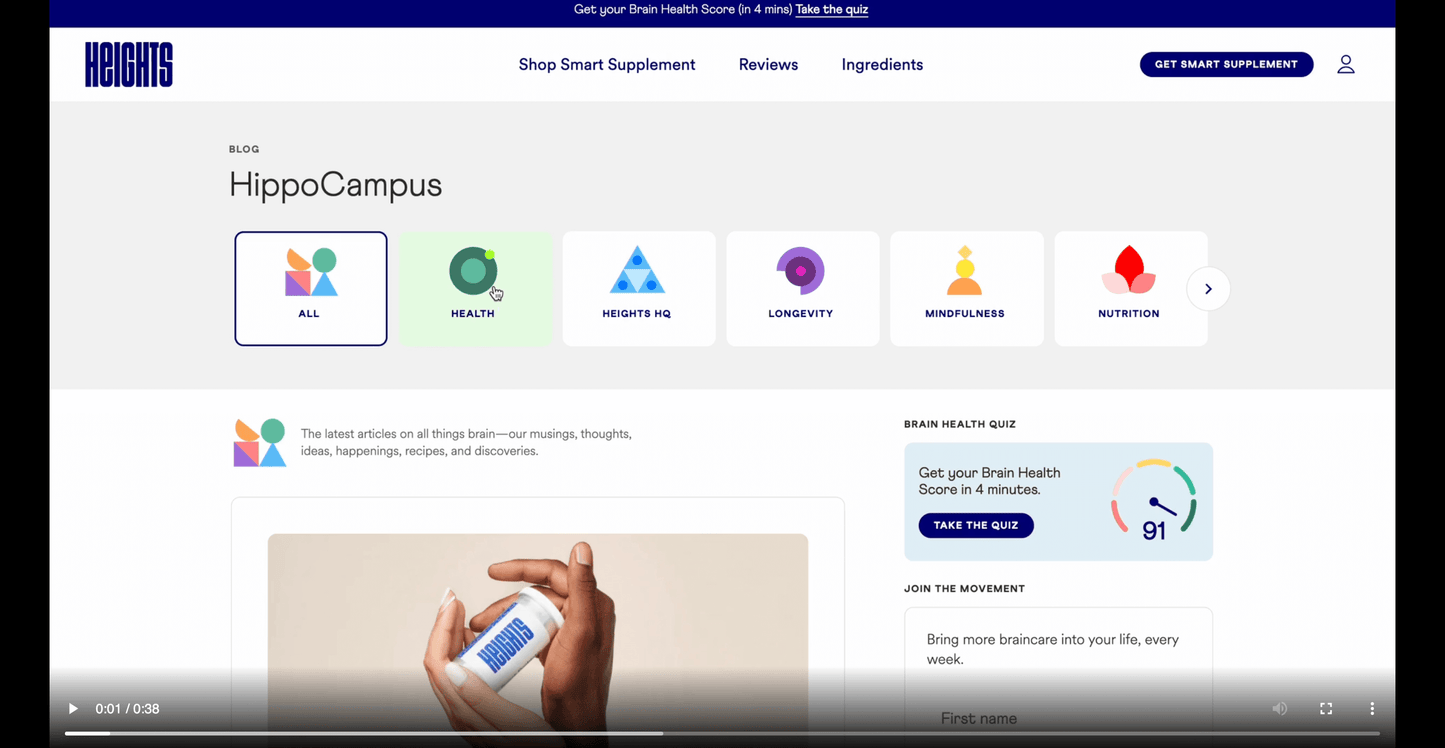The width and height of the screenshot is (1445, 748).
Task: Seek on the video progress bar
Action: point(722,733)
